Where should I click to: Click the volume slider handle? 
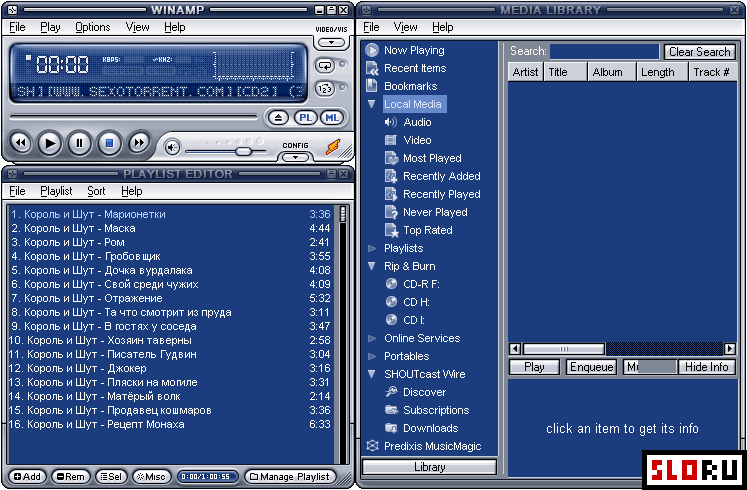[x=243, y=151]
